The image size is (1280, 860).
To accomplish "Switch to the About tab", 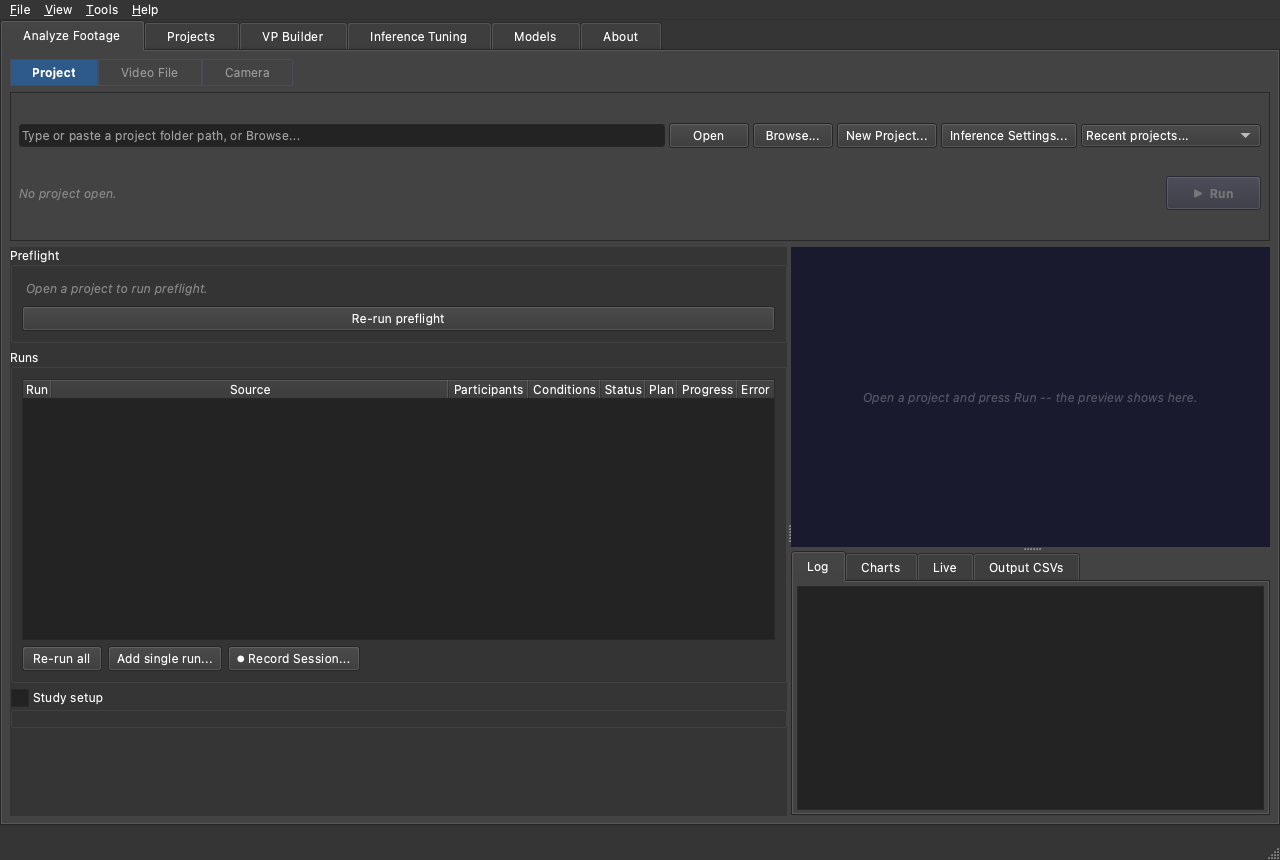I will [620, 36].
